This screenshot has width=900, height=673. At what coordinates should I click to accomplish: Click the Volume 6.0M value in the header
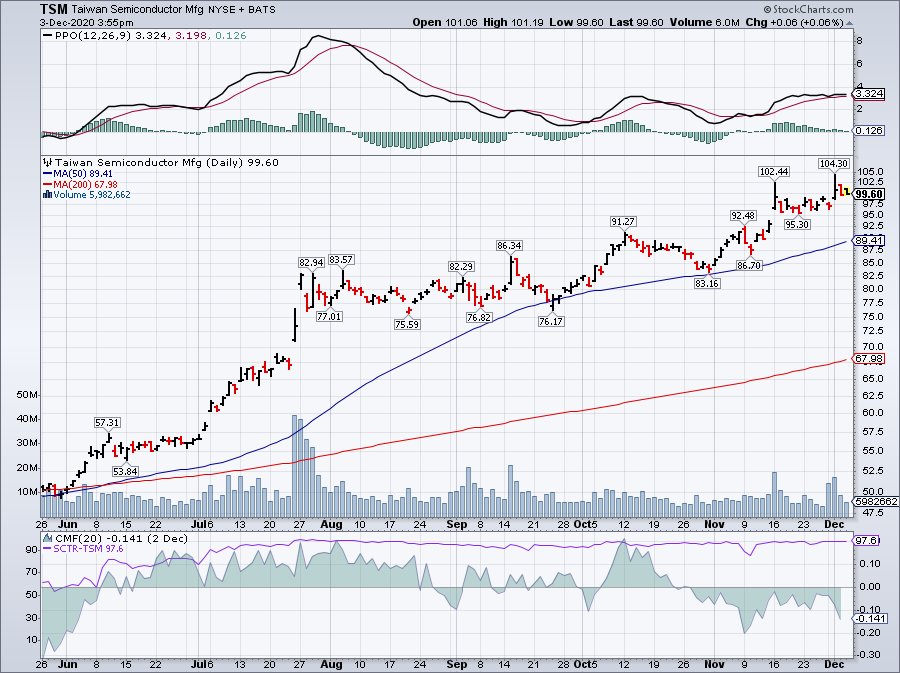coord(704,23)
